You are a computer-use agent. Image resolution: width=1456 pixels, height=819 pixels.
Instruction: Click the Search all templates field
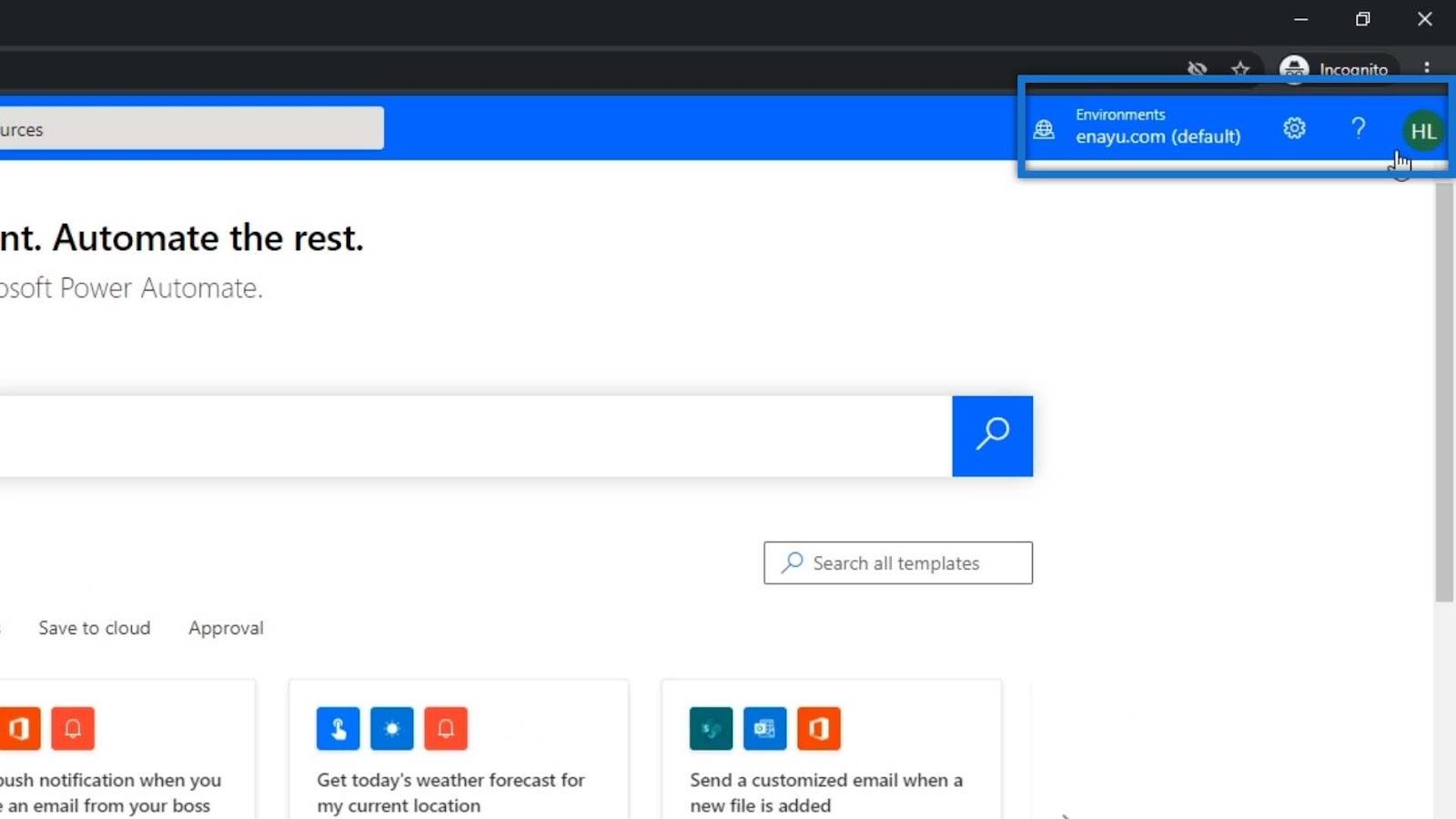(x=898, y=563)
